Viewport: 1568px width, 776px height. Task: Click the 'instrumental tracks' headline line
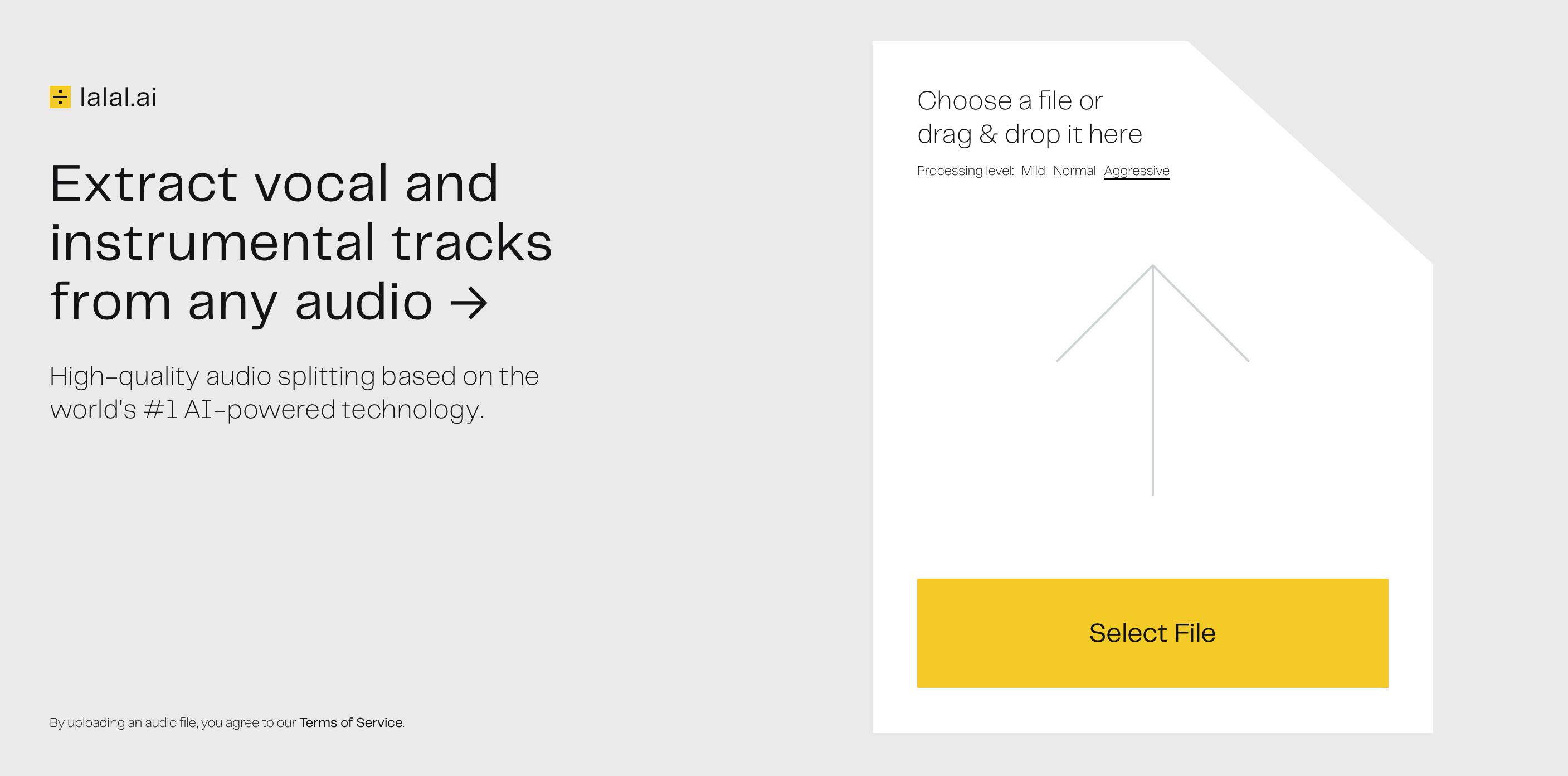point(301,243)
